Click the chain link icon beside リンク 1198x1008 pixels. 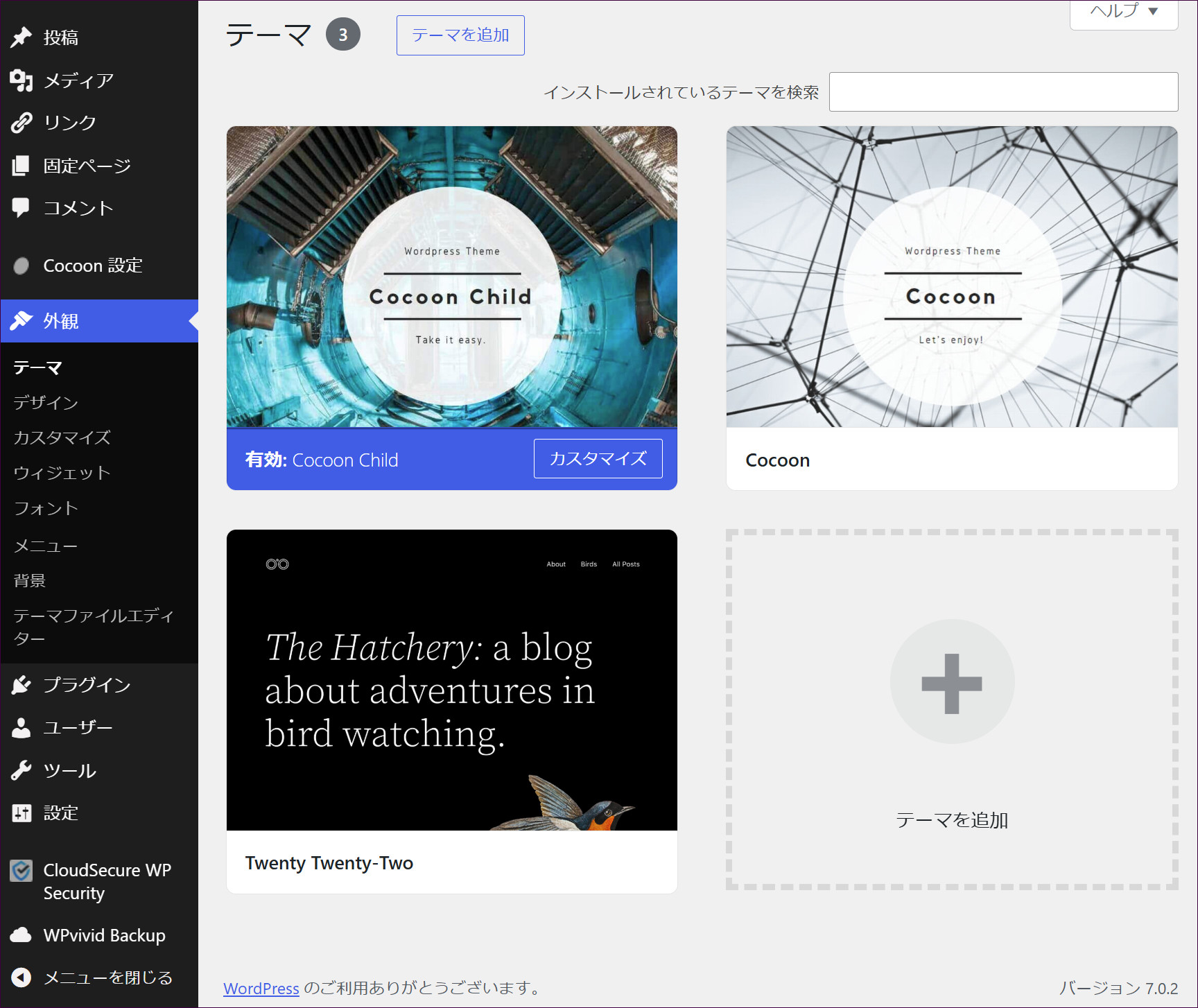[21, 123]
